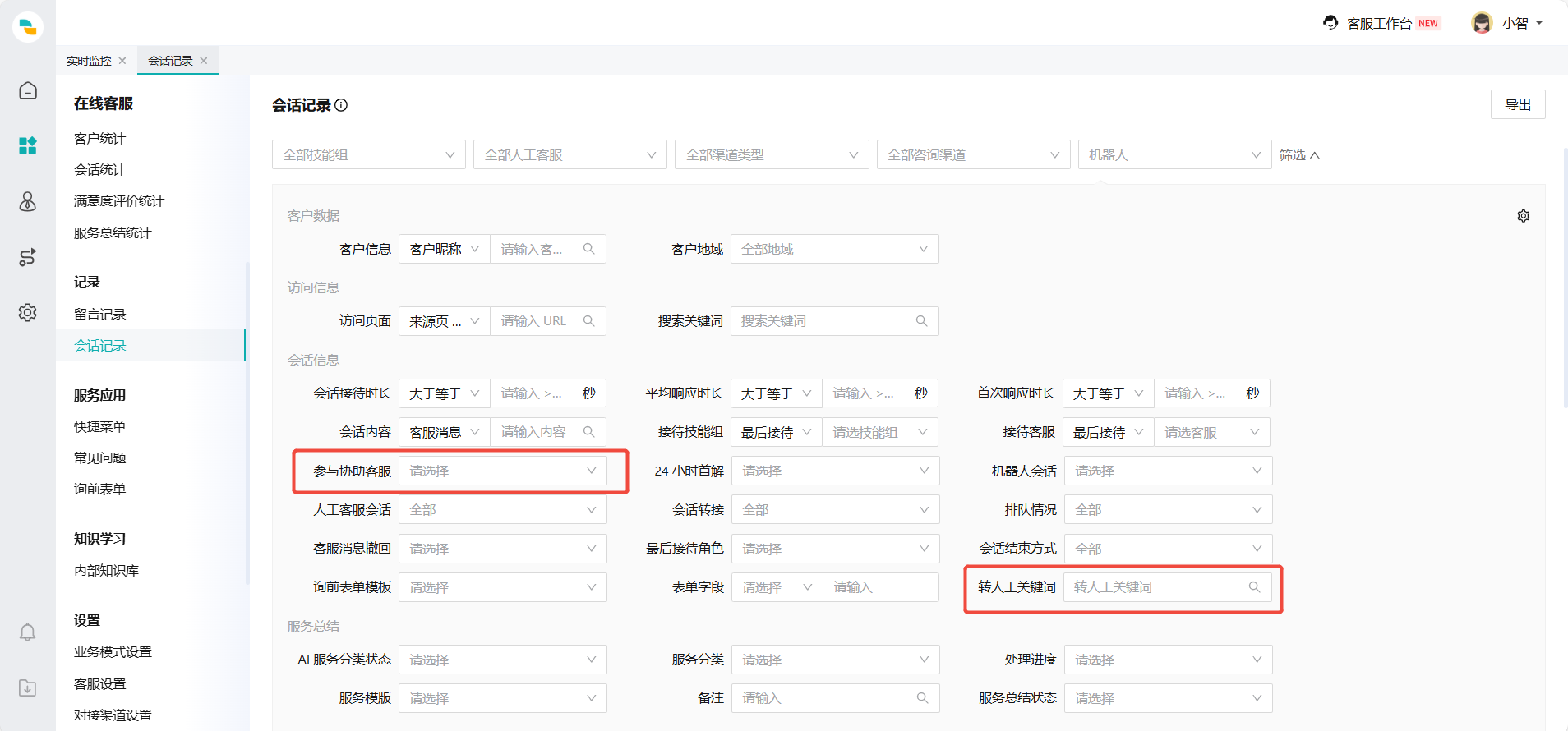The width and height of the screenshot is (1568, 731).
Task: Open 客服工作台 link in header
Action: [x=1379, y=24]
